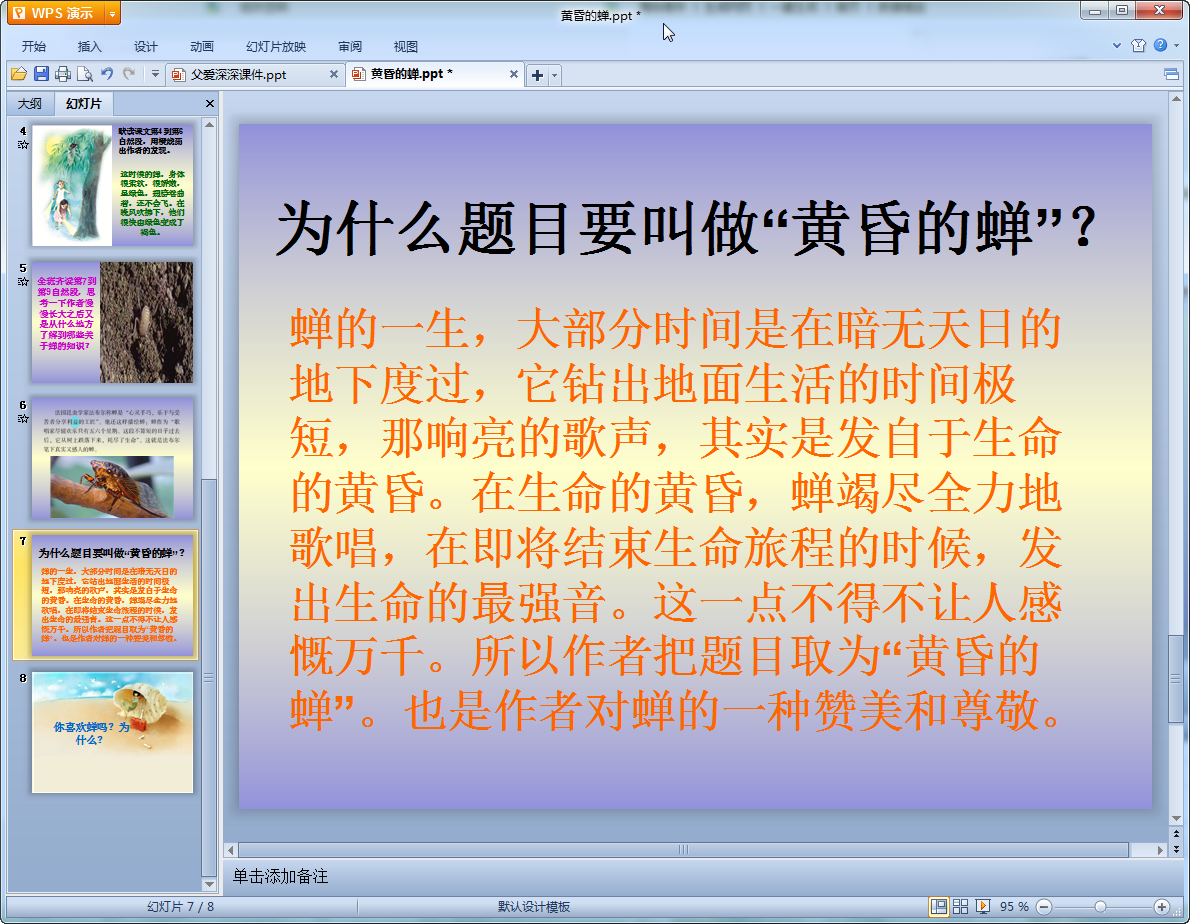Open the 幻灯片放映 menu tab
This screenshot has height=924, width=1190.
(x=276, y=46)
